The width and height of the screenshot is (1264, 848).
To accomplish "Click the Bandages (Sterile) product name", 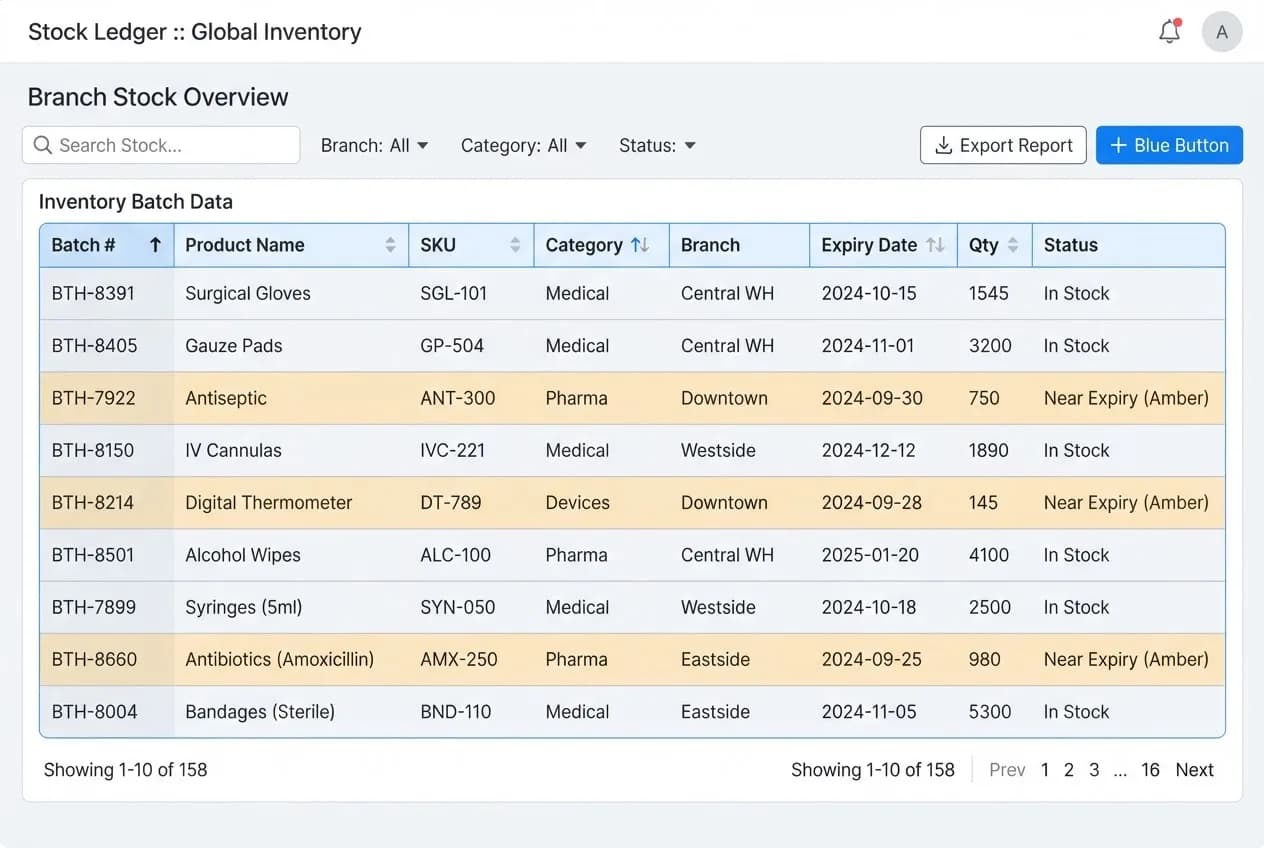I will (x=260, y=712).
